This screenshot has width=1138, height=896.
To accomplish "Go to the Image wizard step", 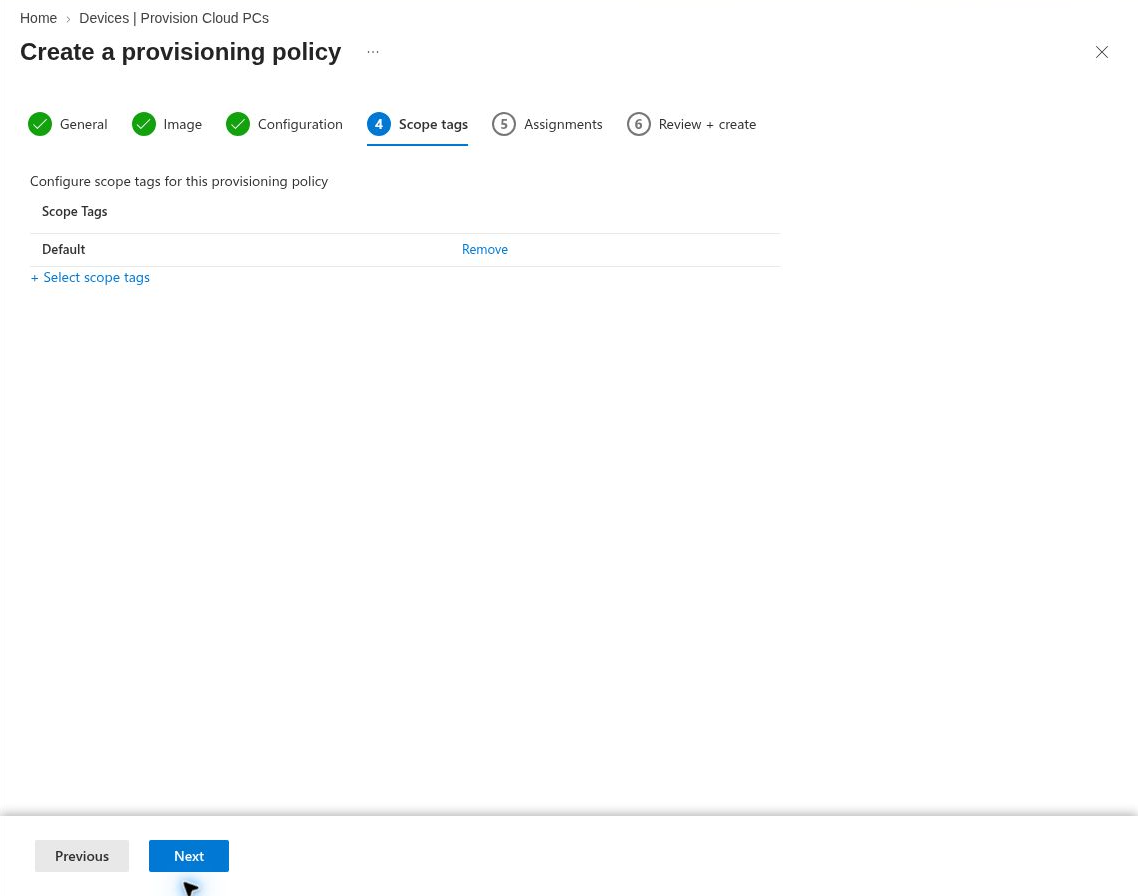I will [x=167, y=124].
